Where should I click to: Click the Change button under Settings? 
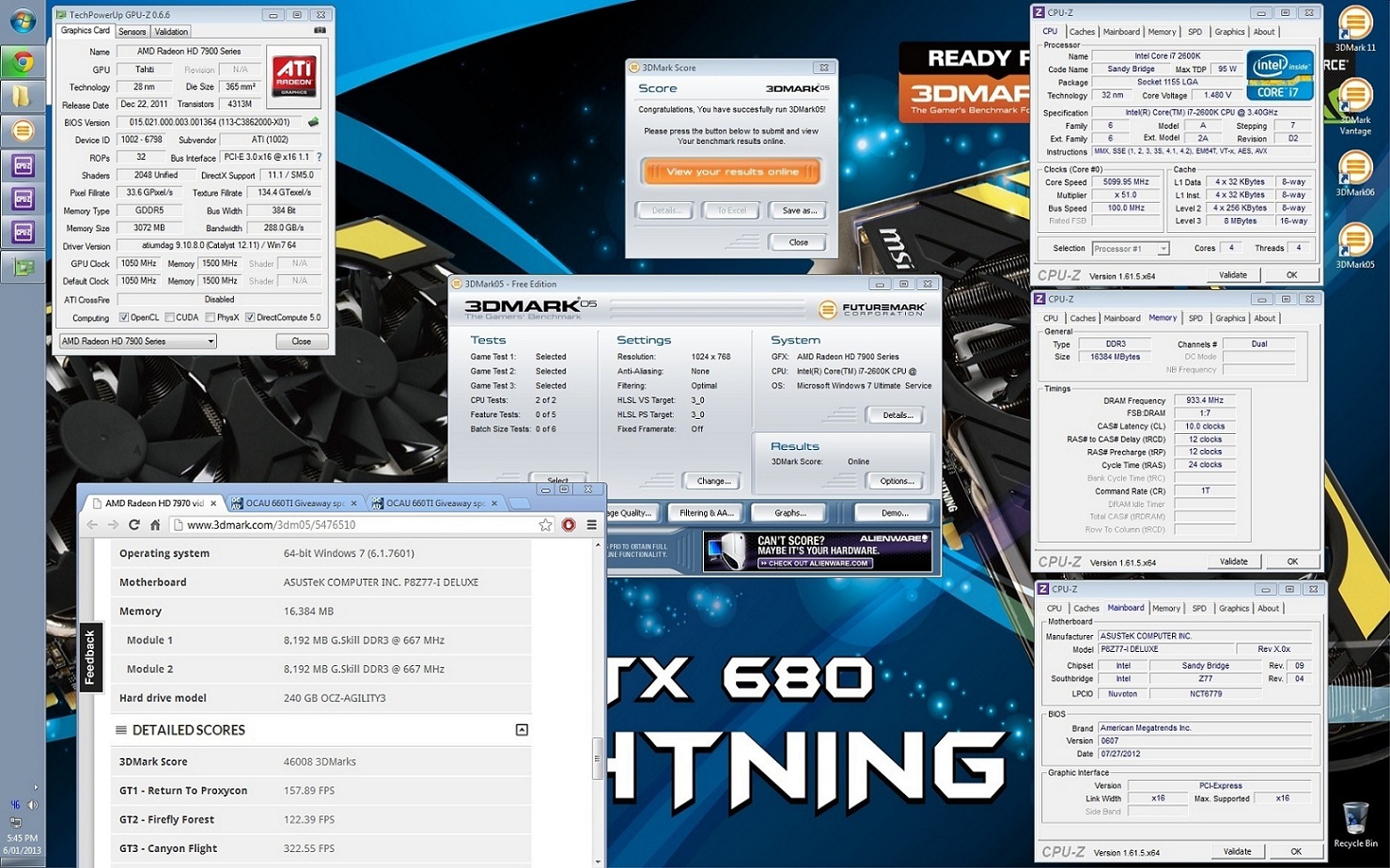[713, 481]
